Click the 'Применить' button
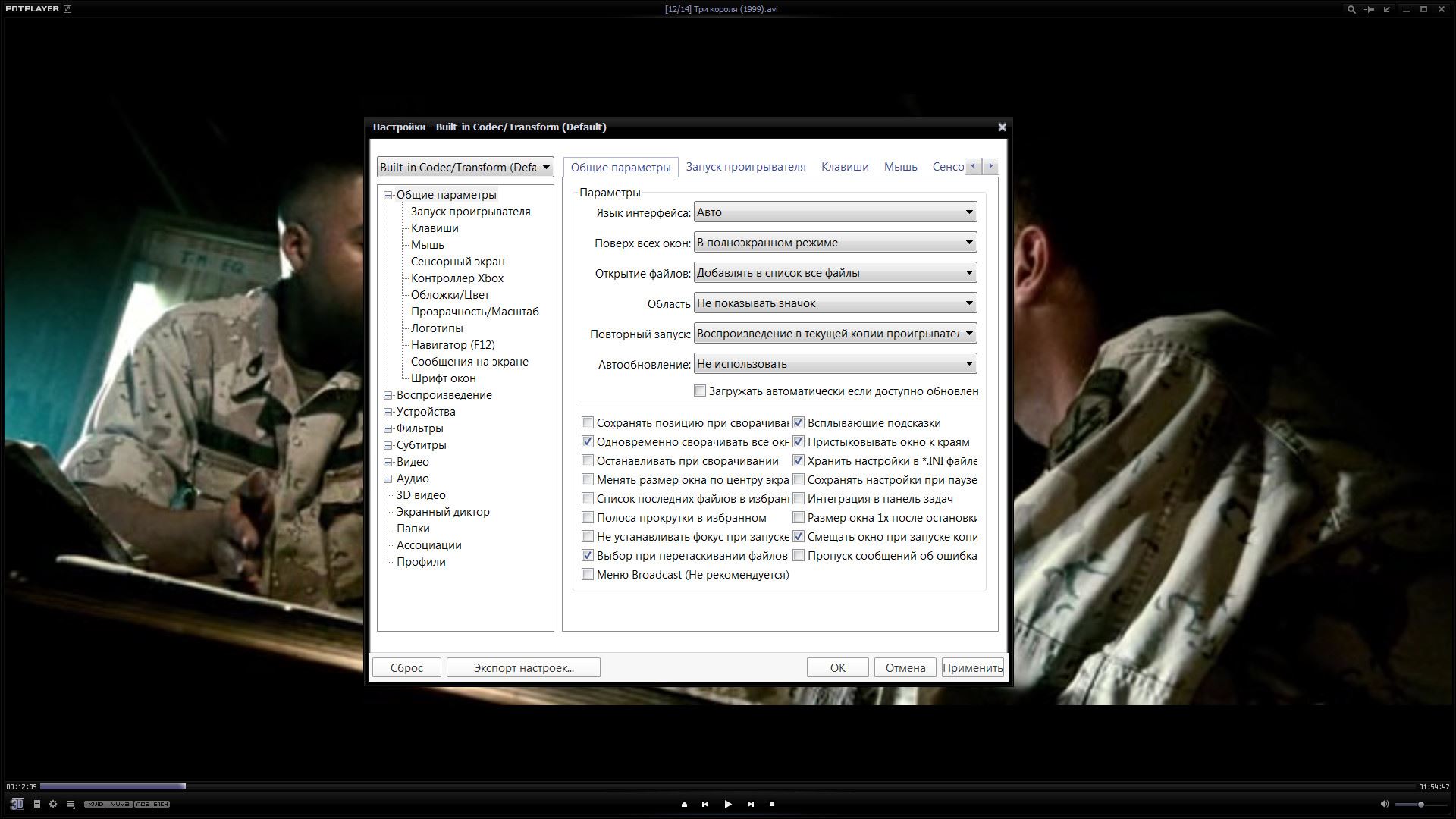The height and width of the screenshot is (819, 1456). pyautogui.click(x=972, y=667)
